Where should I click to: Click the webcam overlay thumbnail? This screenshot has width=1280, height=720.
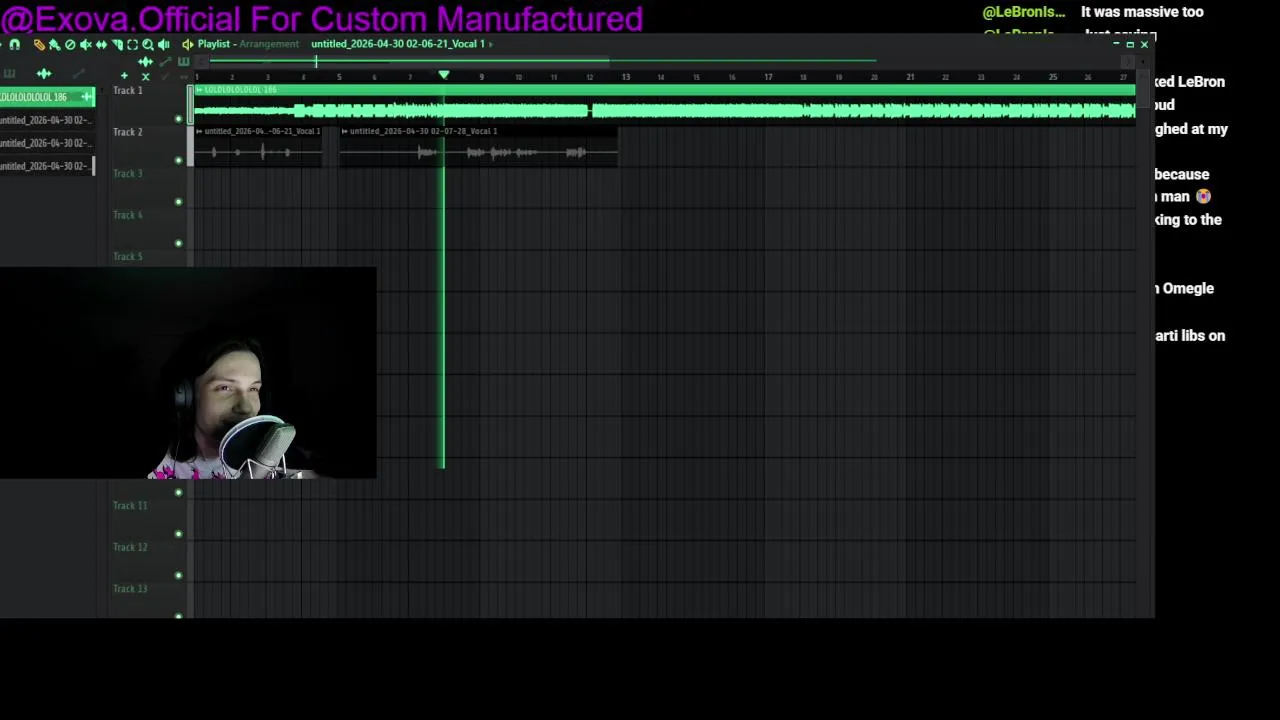click(188, 373)
